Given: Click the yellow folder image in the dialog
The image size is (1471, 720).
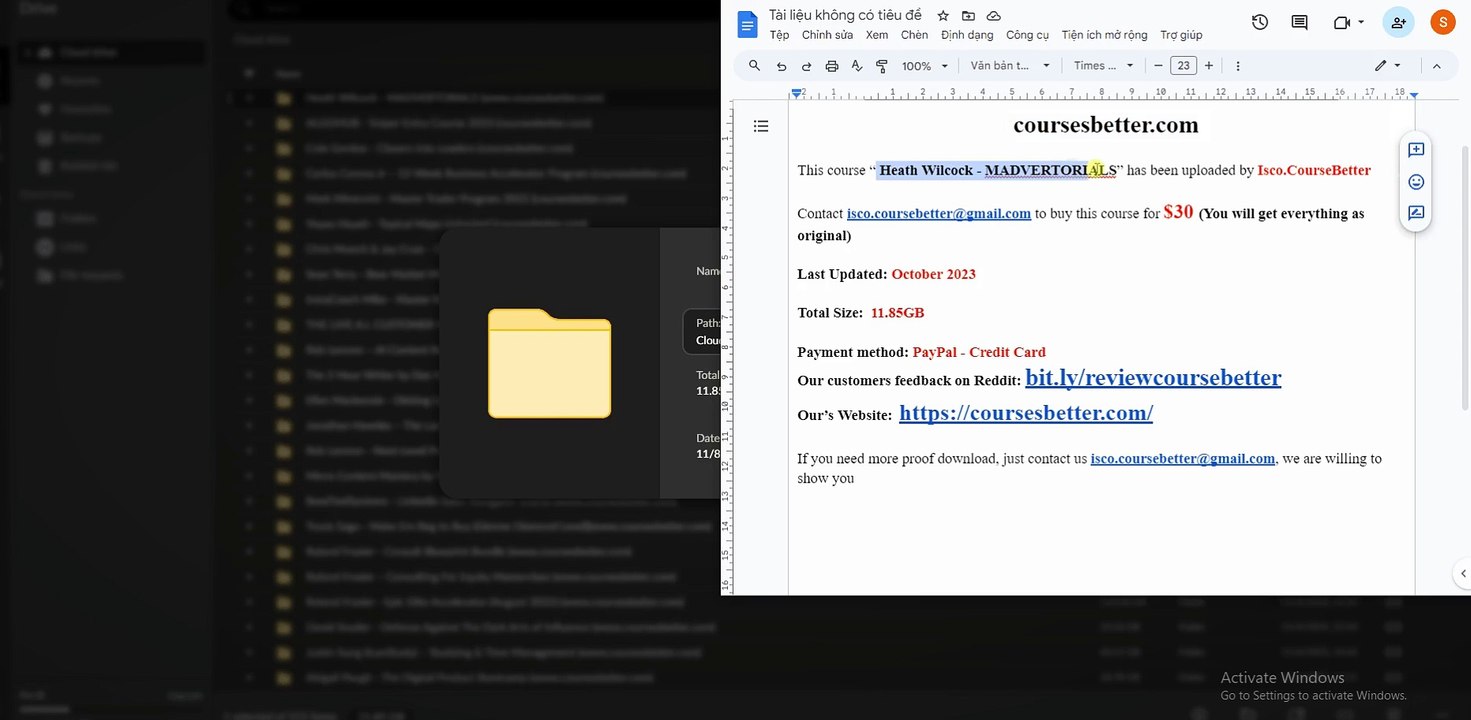Looking at the screenshot, I should tap(549, 363).
